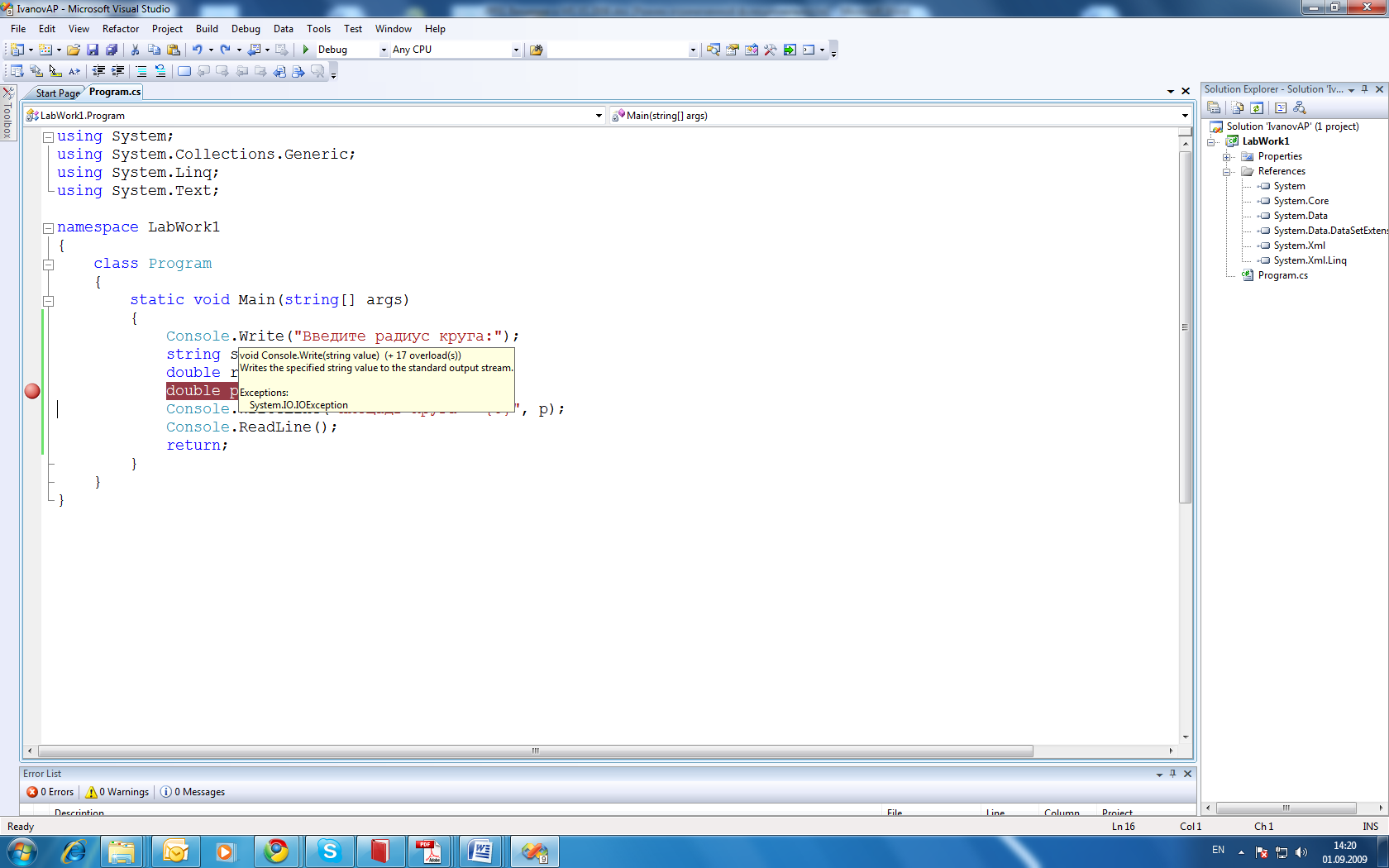
Task: Collapse the class Program code block
Action: pyautogui.click(x=49, y=265)
